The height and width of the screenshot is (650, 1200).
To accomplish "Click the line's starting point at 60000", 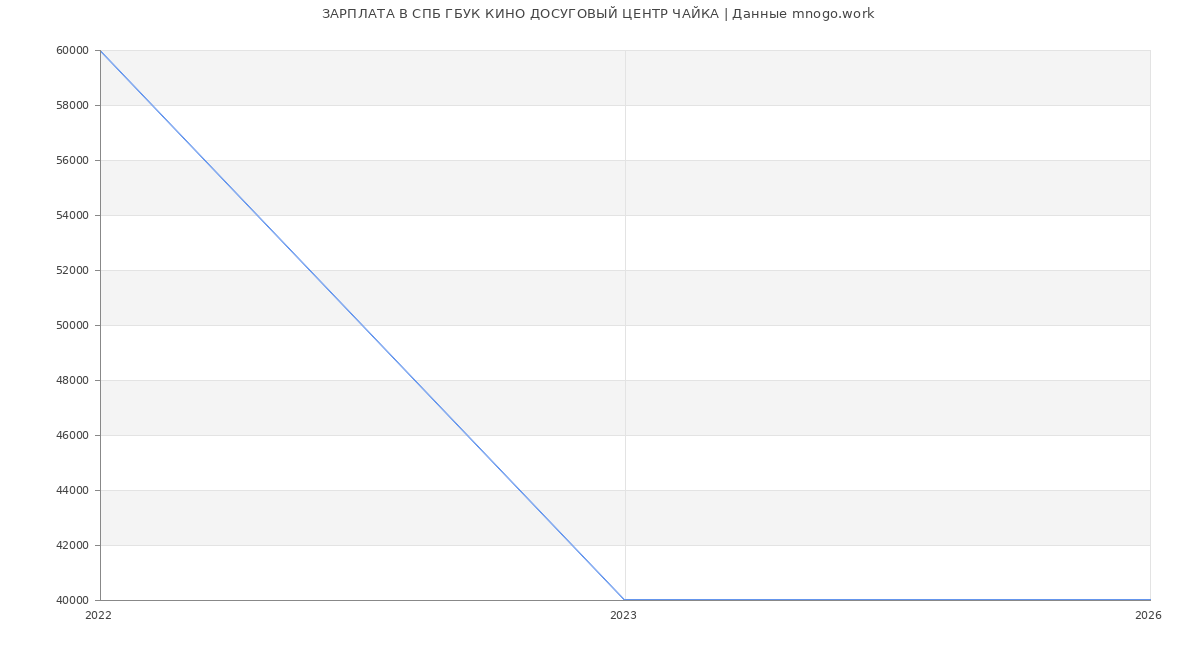I will click(100, 50).
